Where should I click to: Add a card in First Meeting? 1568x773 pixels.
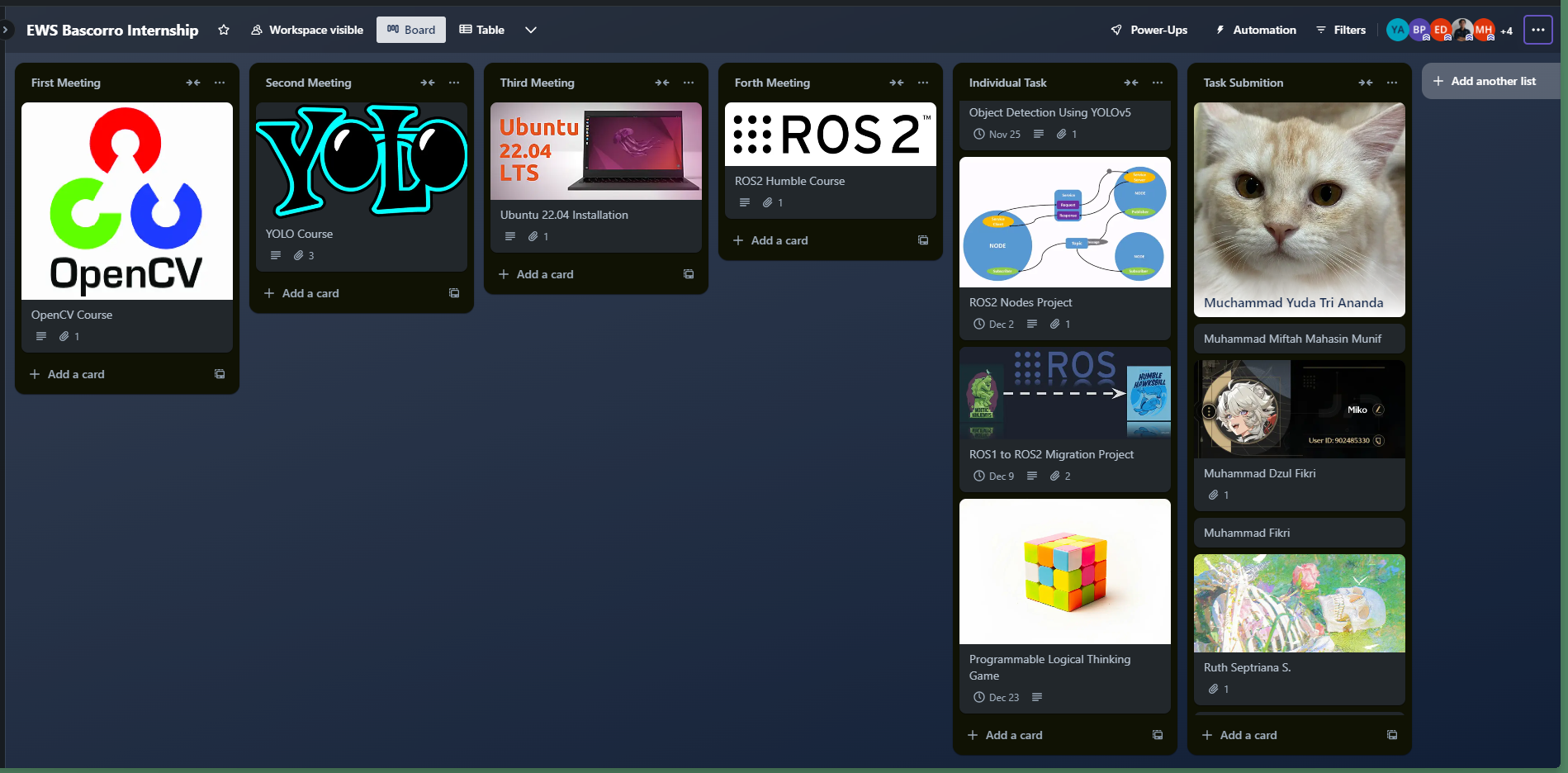point(68,374)
